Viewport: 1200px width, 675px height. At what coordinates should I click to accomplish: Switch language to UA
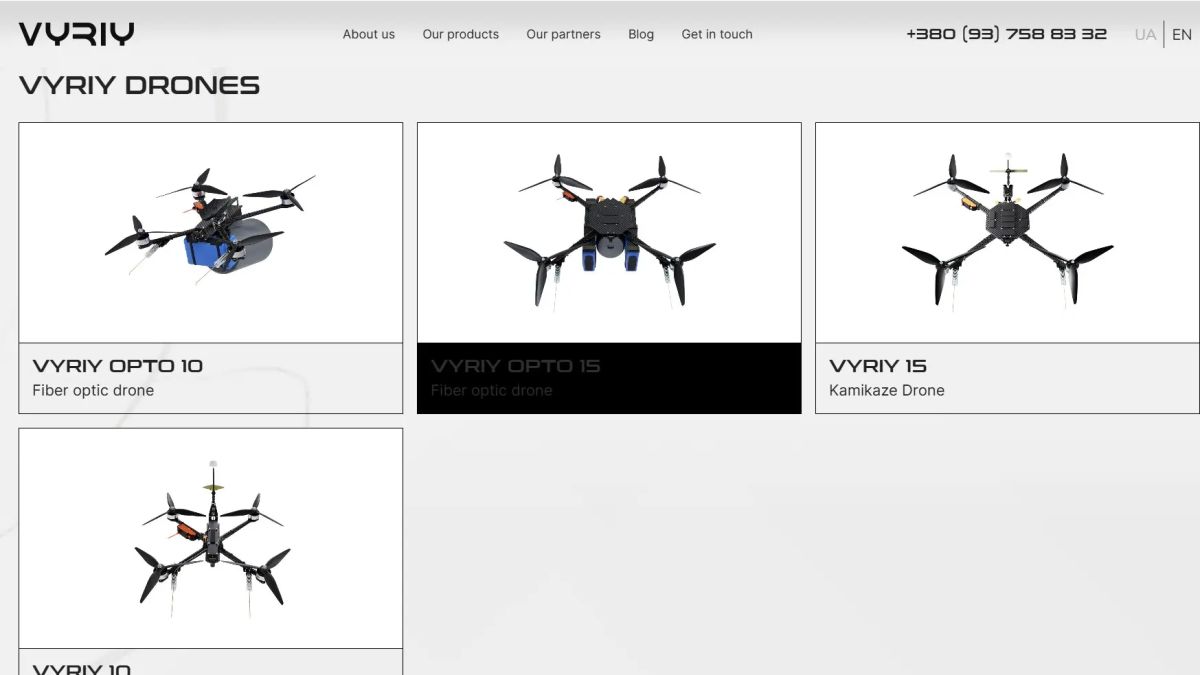[1145, 35]
